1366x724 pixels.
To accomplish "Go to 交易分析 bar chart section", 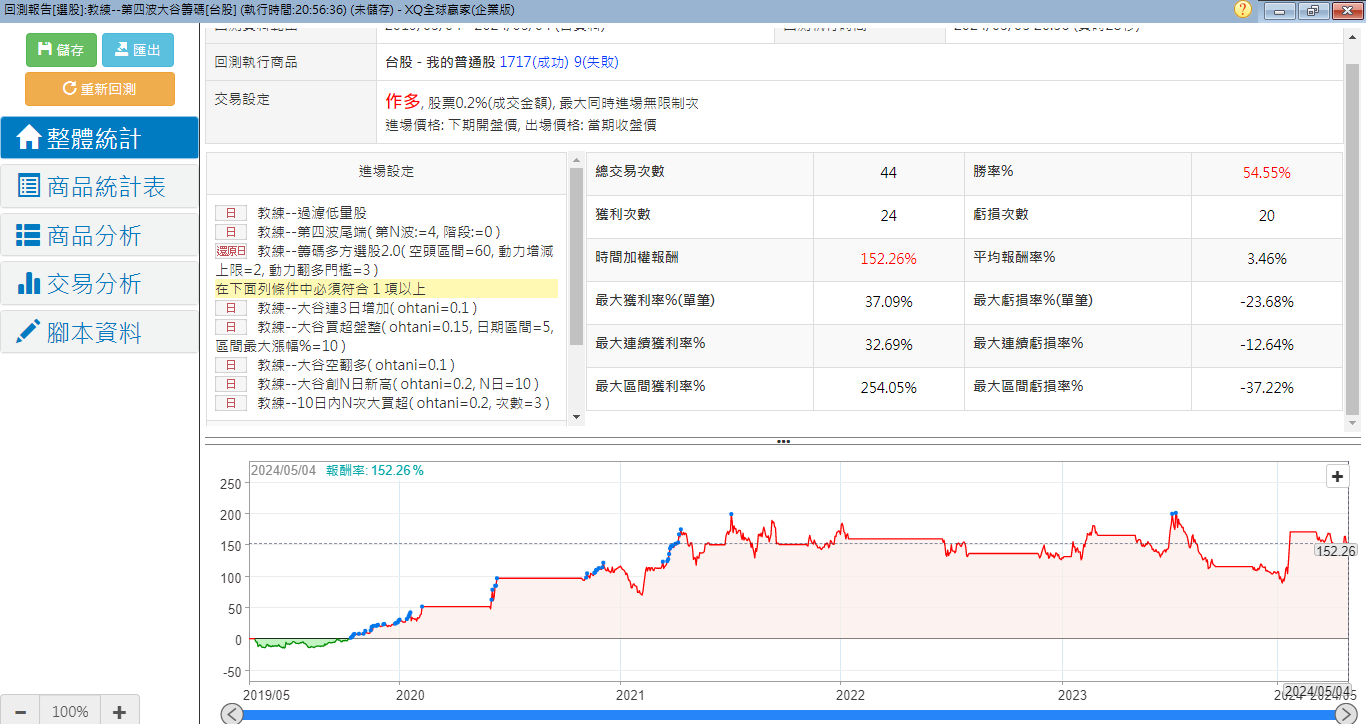I will click(99, 284).
